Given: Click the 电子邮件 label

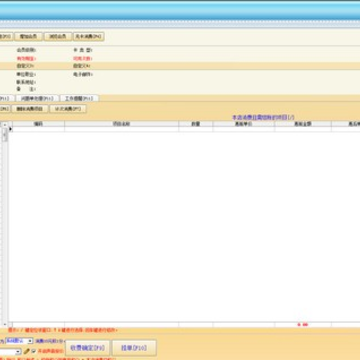Looking at the screenshot, I should point(83,74).
